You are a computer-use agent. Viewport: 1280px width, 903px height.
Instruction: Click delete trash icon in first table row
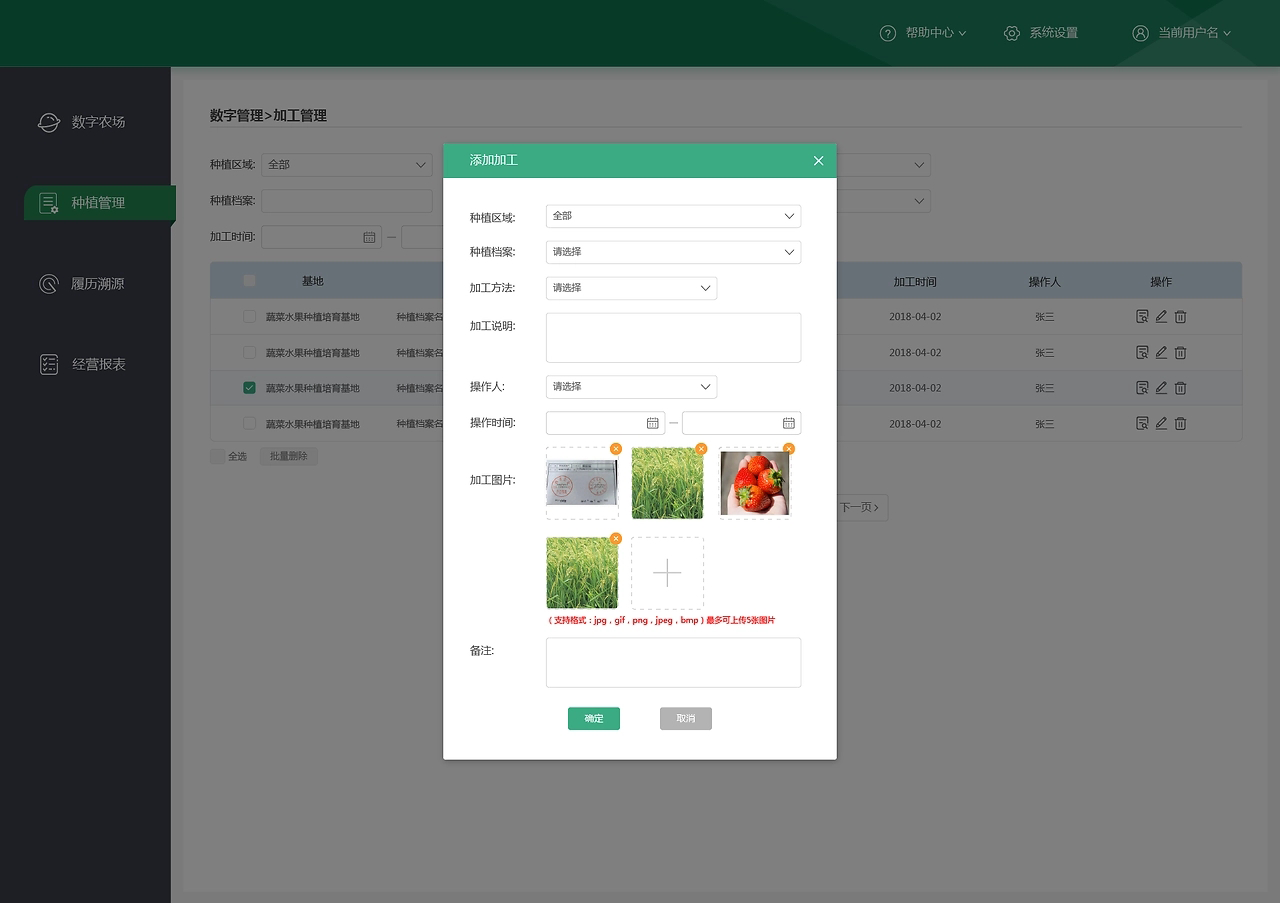tap(1180, 317)
